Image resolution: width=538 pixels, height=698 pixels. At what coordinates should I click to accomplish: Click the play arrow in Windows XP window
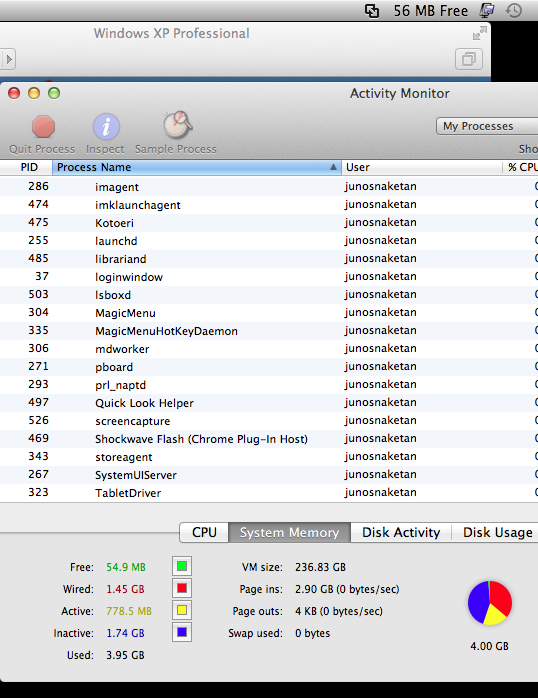pyautogui.click(x=8, y=59)
